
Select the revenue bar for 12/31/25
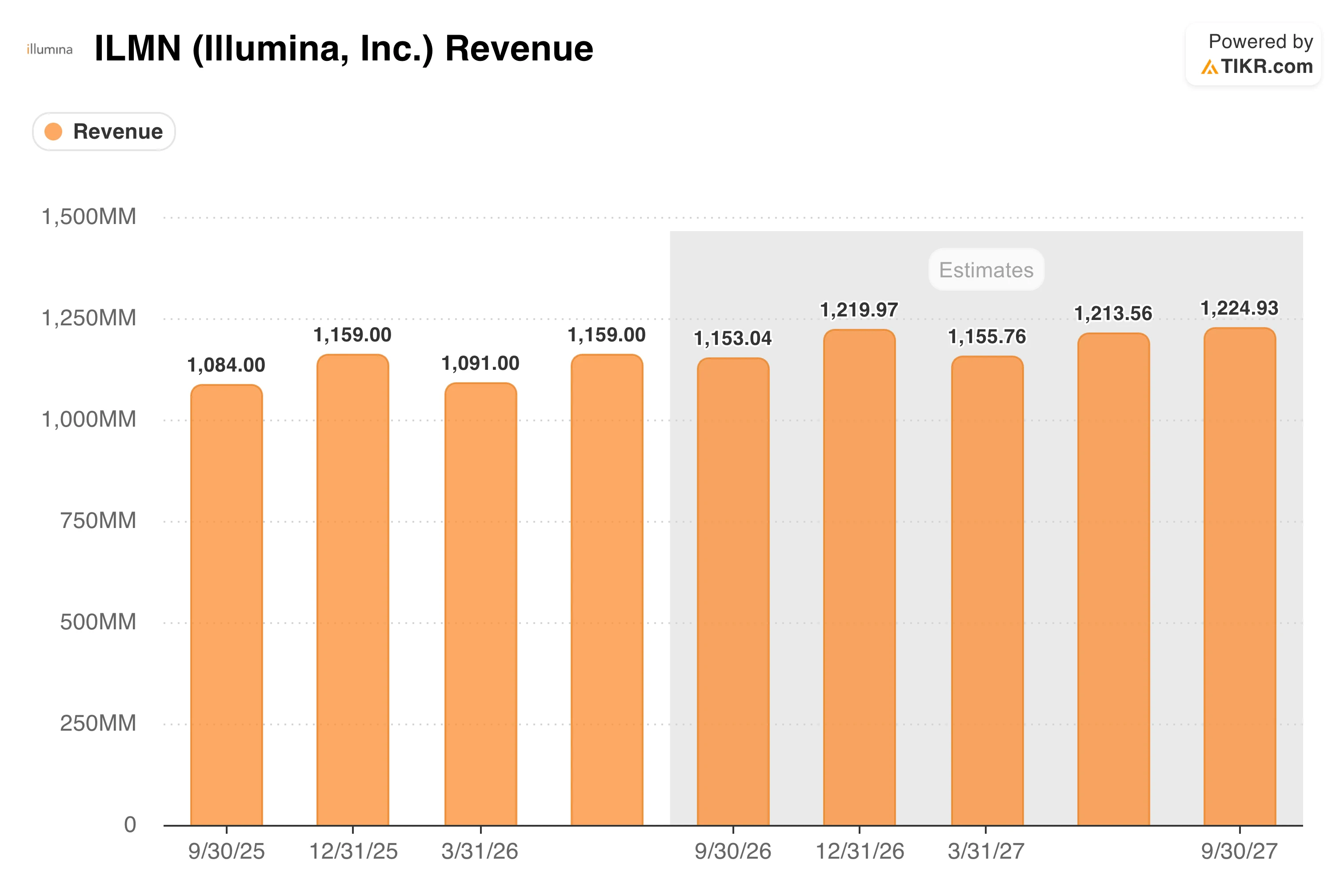[x=352, y=590]
